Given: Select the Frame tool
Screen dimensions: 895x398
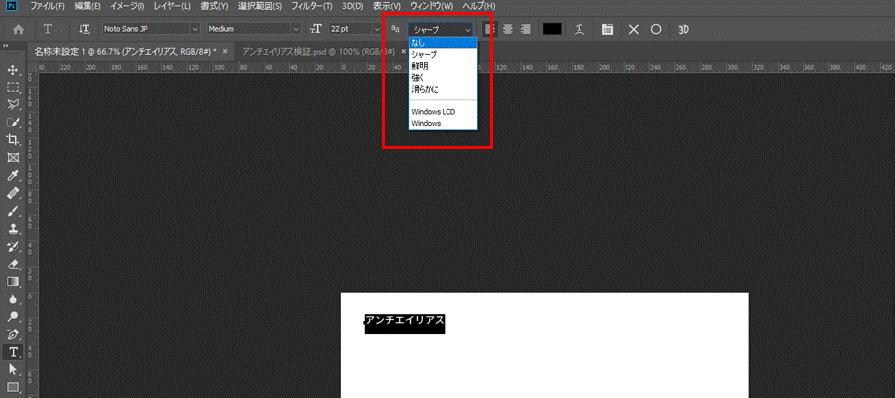Looking at the screenshot, I should (13, 158).
